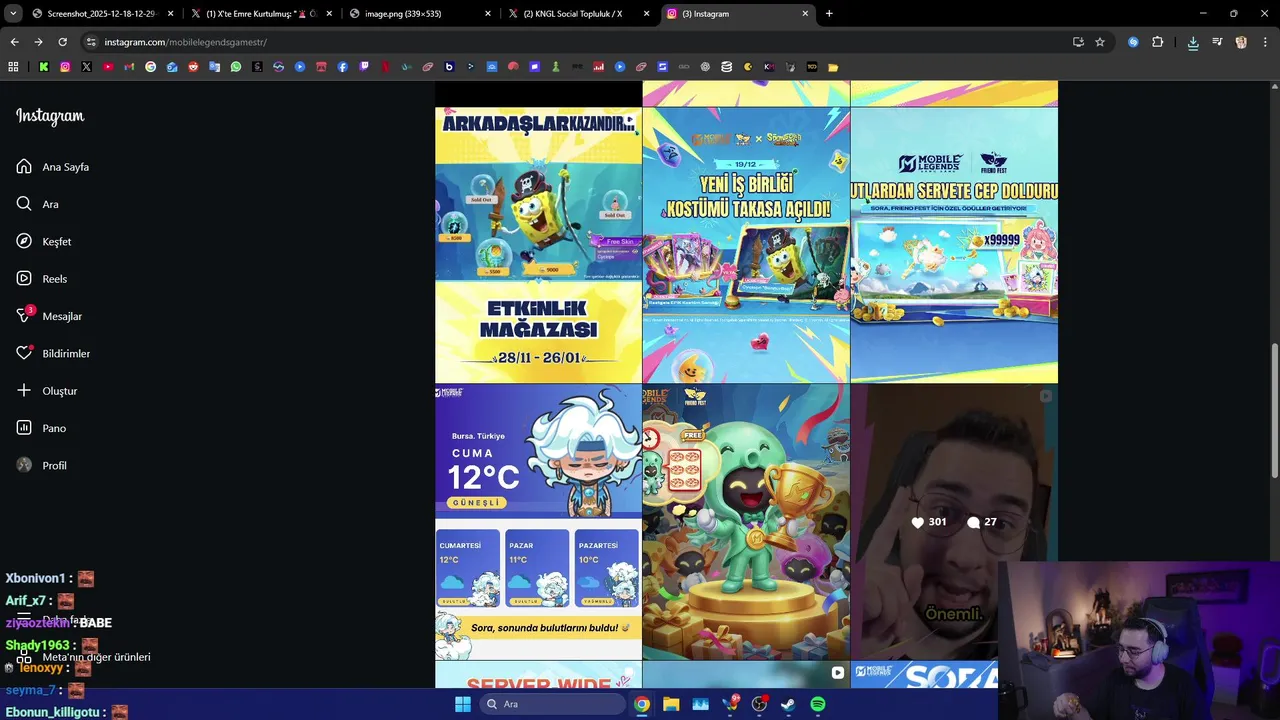Click taskbar Ara search box

pyautogui.click(x=551, y=704)
